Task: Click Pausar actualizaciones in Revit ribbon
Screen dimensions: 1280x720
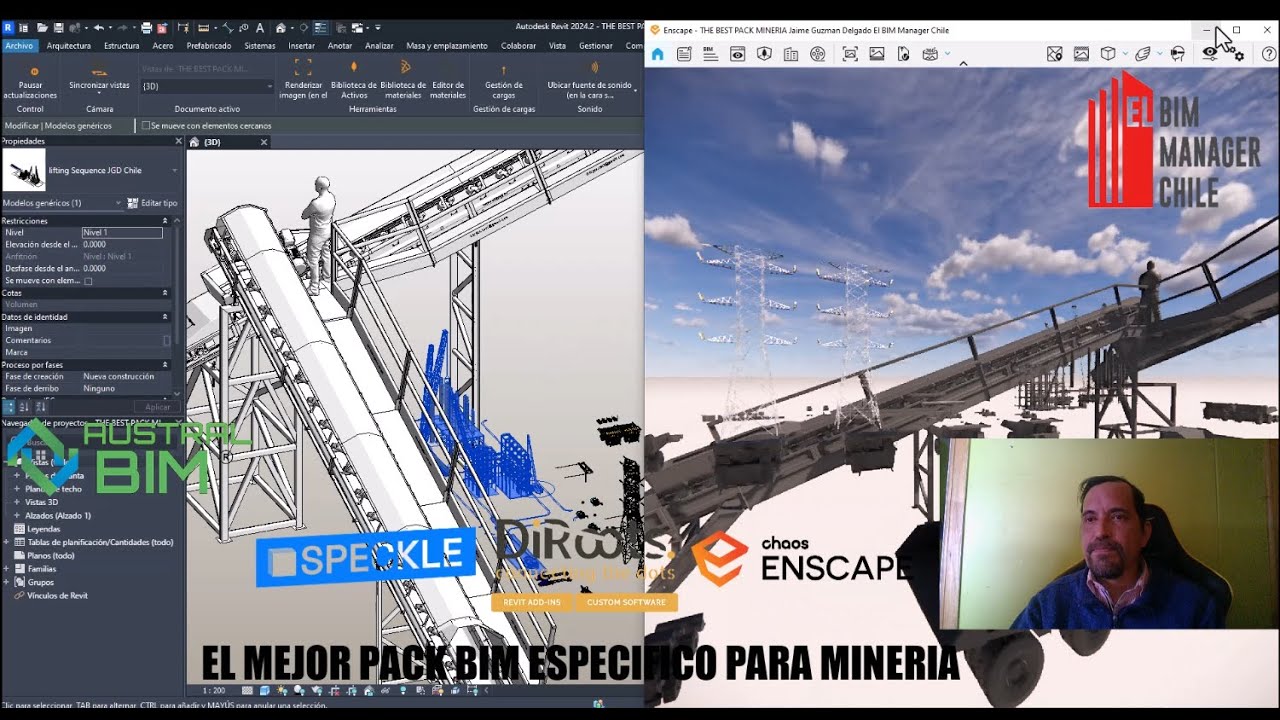Action: click(x=30, y=80)
